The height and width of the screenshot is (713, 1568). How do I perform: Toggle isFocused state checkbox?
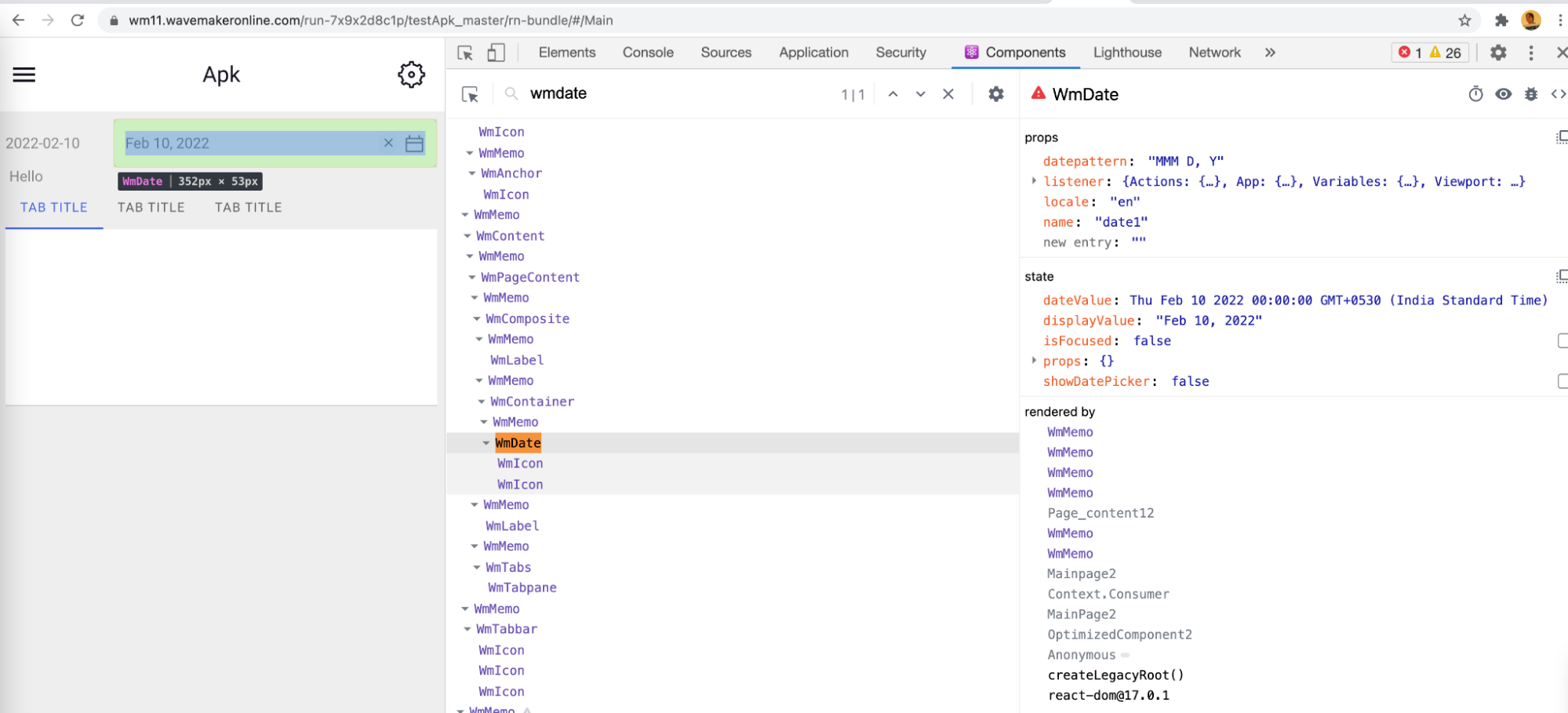tap(1562, 340)
